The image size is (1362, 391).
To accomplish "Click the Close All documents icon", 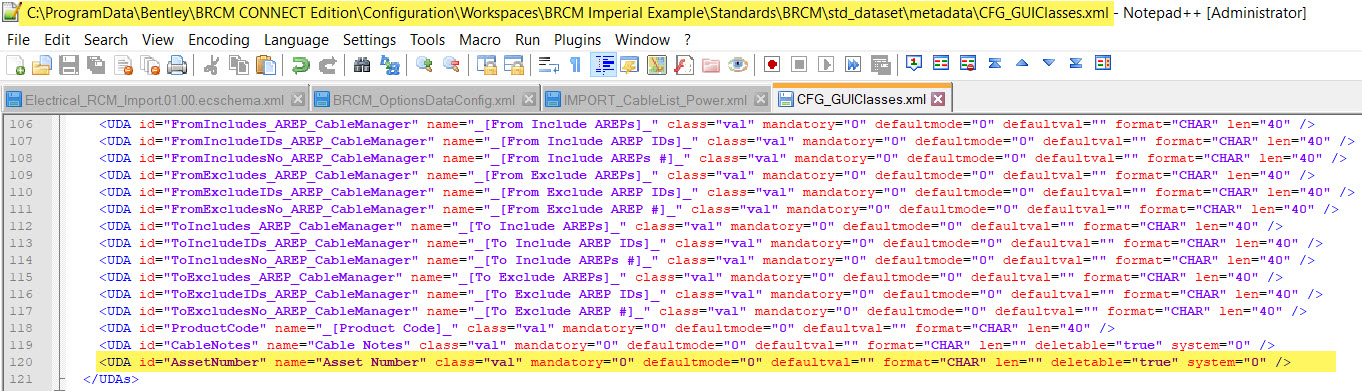I will point(150,65).
